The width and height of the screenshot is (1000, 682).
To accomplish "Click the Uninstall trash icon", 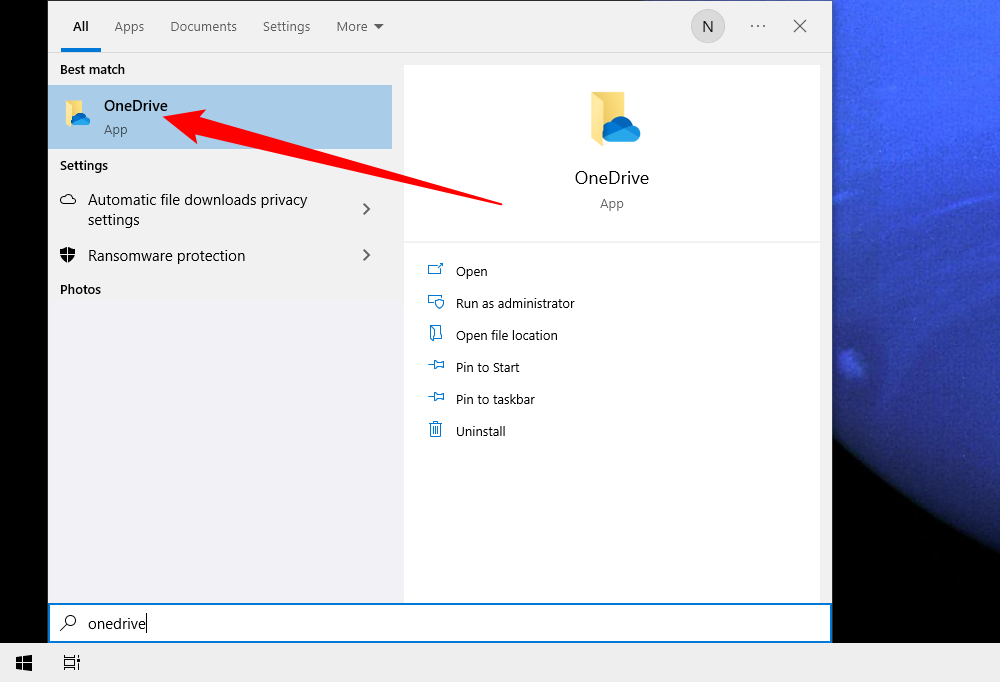I will click(x=436, y=430).
